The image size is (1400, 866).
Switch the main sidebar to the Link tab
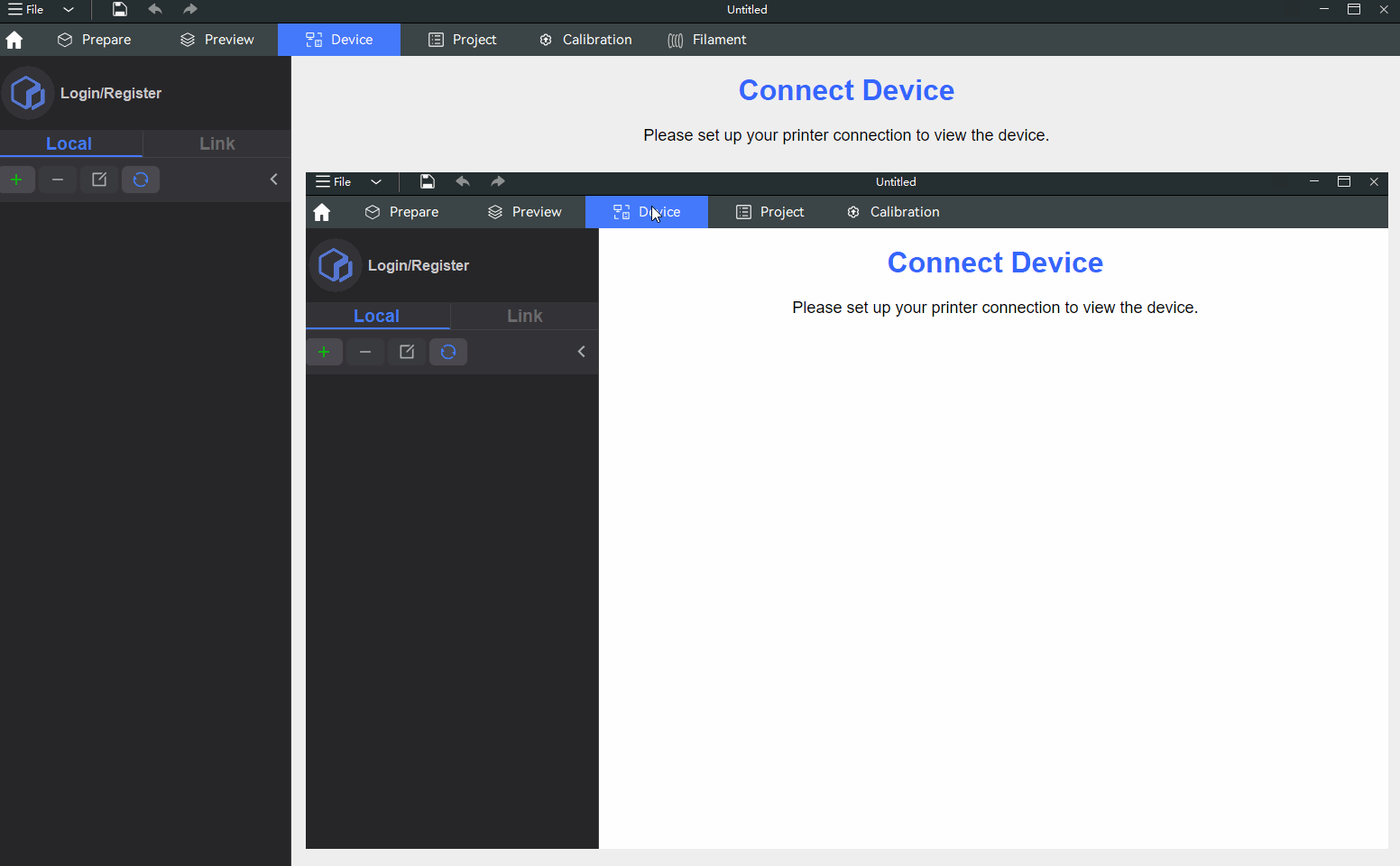pos(217,143)
